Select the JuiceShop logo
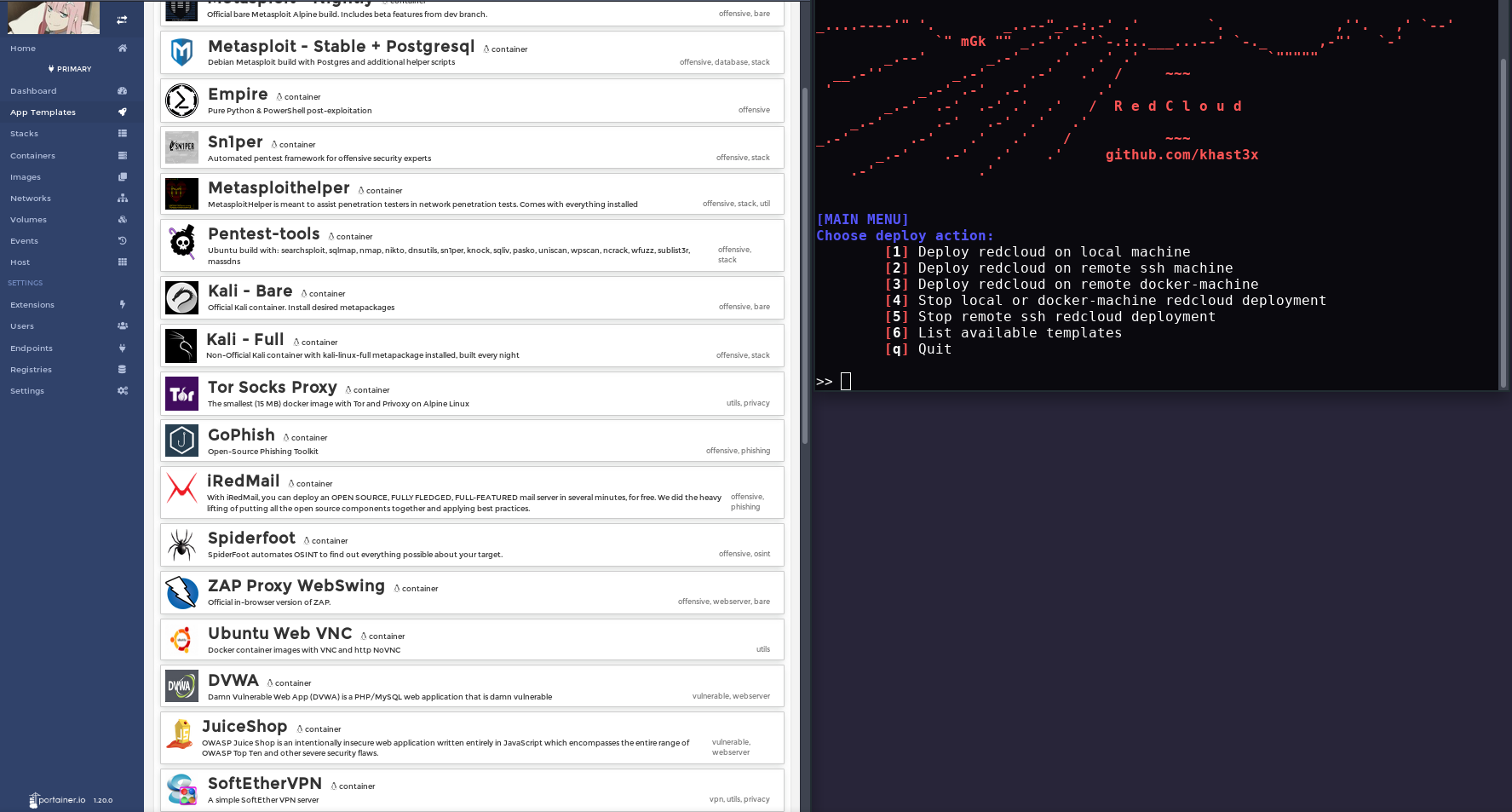Viewport: 1512px width, 812px height. [x=180, y=734]
